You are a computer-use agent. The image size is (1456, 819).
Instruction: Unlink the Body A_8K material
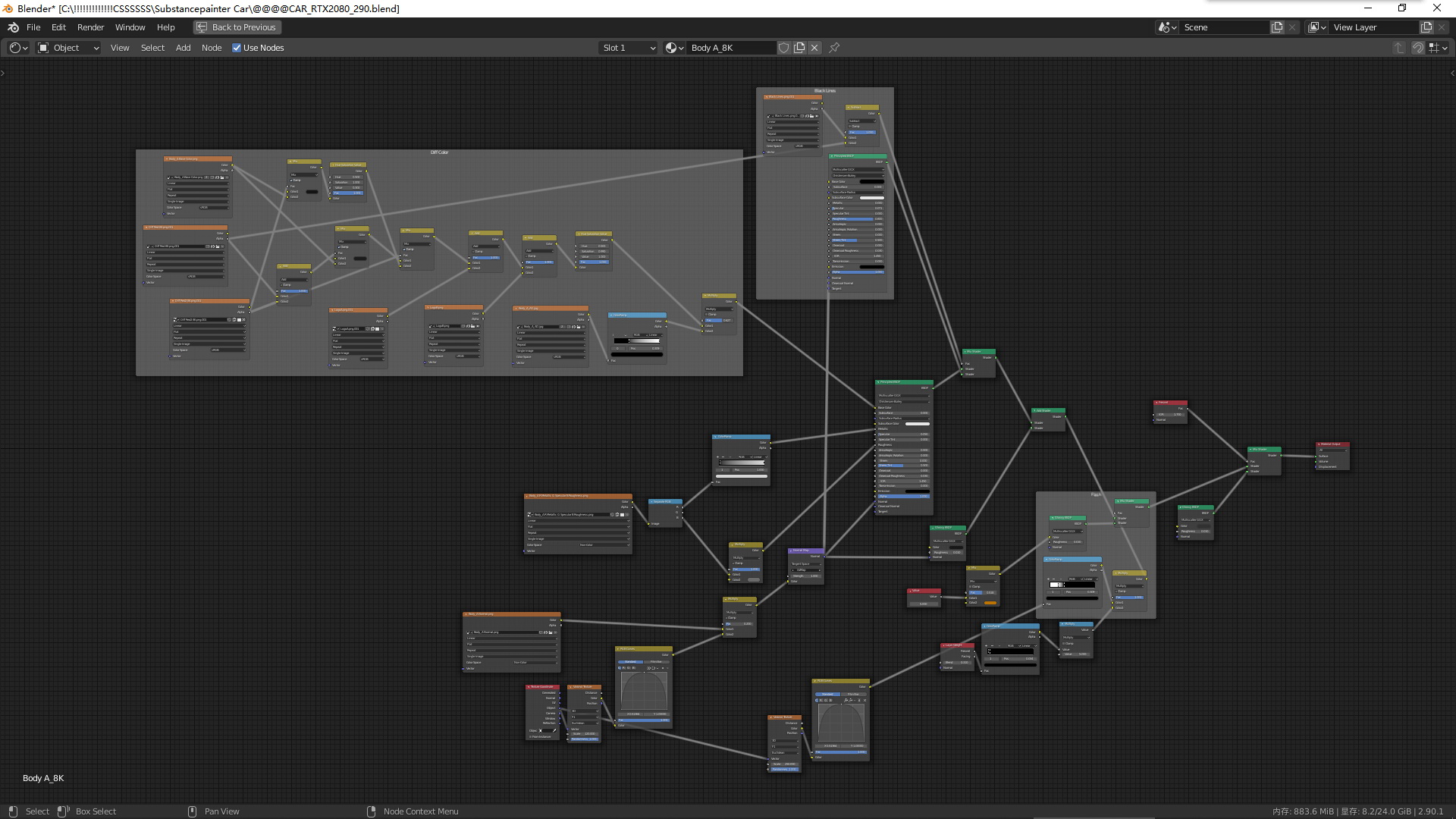tap(814, 48)
